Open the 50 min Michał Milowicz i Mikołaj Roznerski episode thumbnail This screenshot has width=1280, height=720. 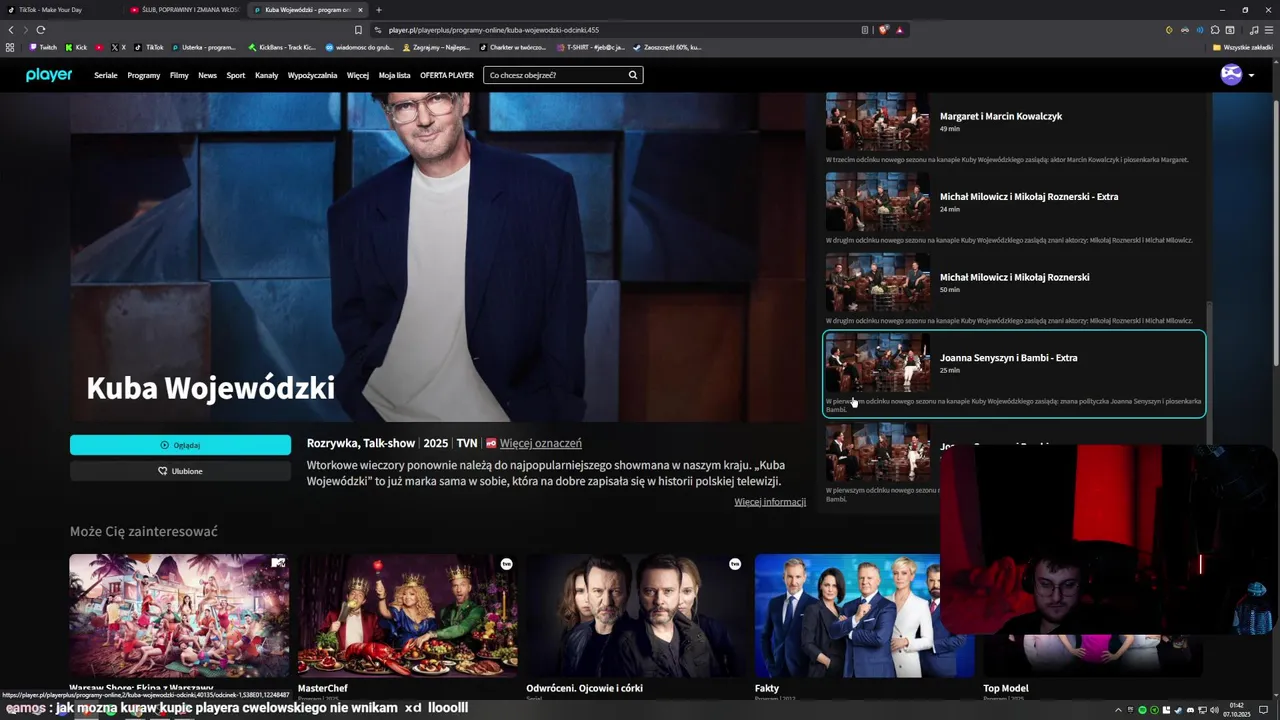pos(877,283)
